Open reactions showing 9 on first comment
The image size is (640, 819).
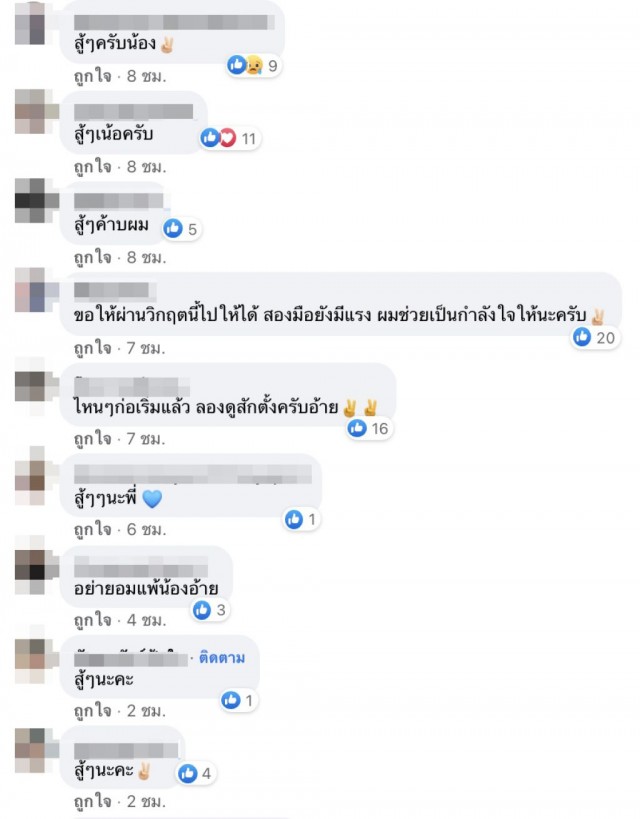pos(254,66)
